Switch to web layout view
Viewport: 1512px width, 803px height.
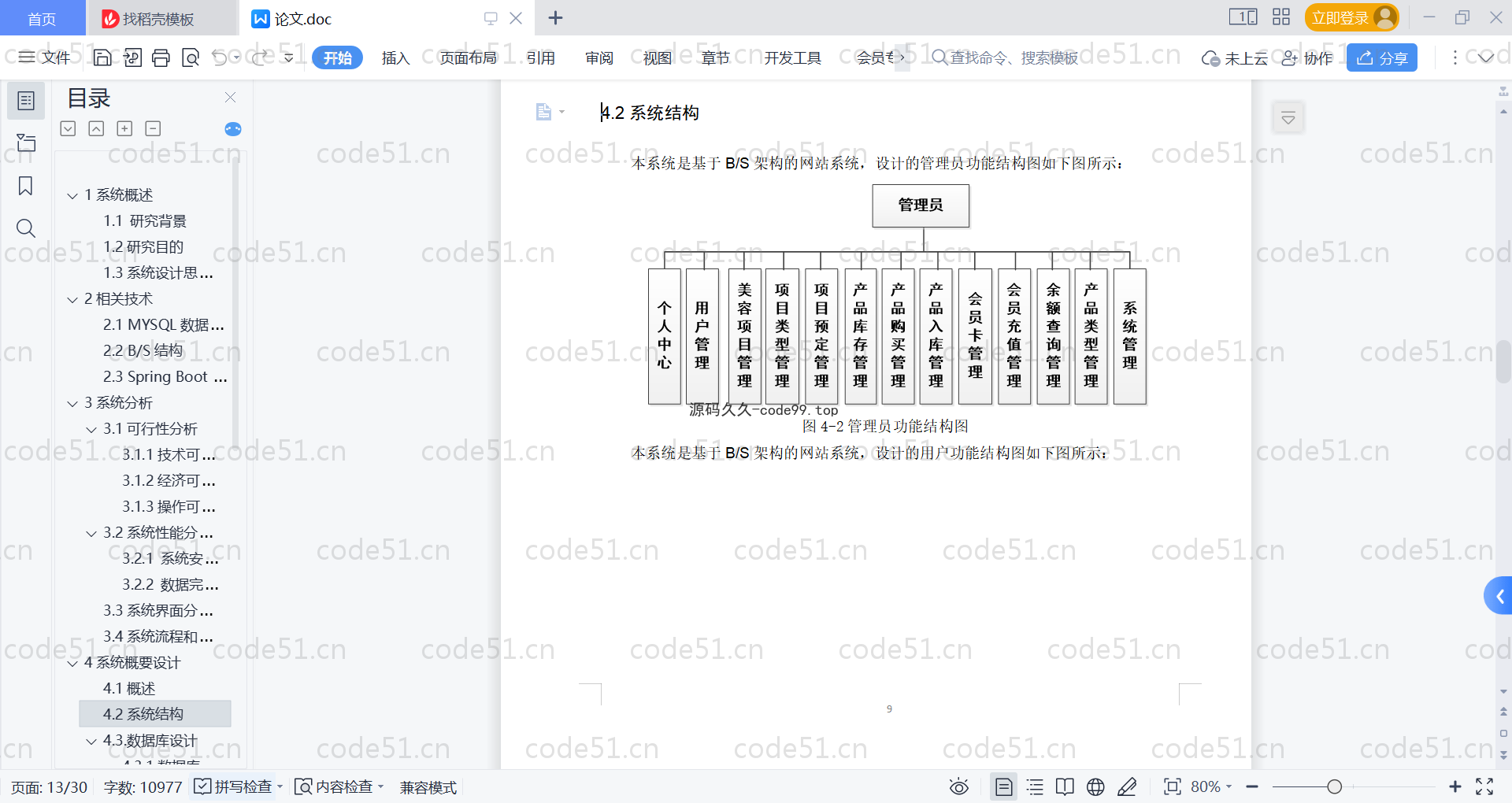point(1095,786)
